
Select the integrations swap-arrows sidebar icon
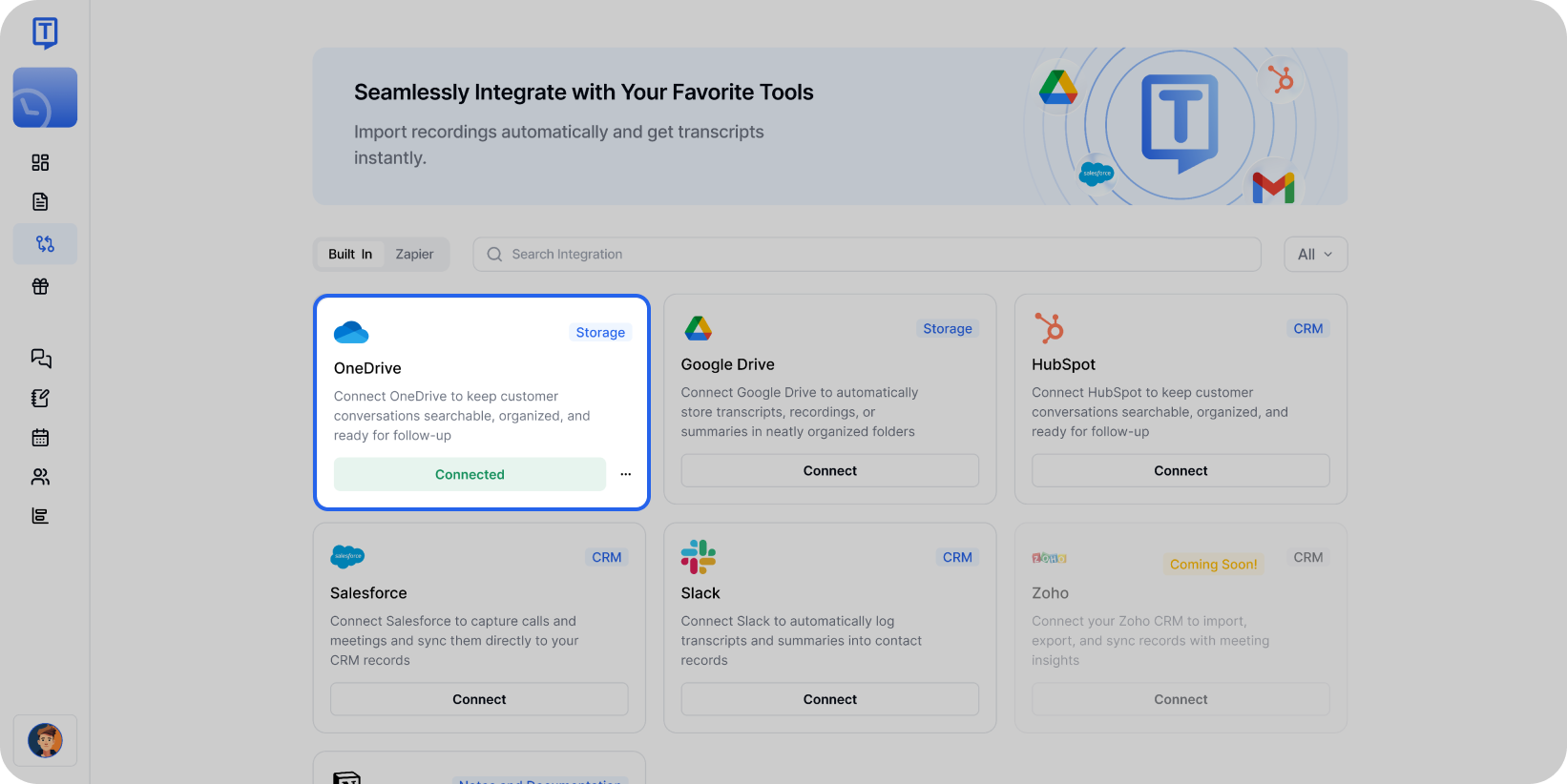45,244
